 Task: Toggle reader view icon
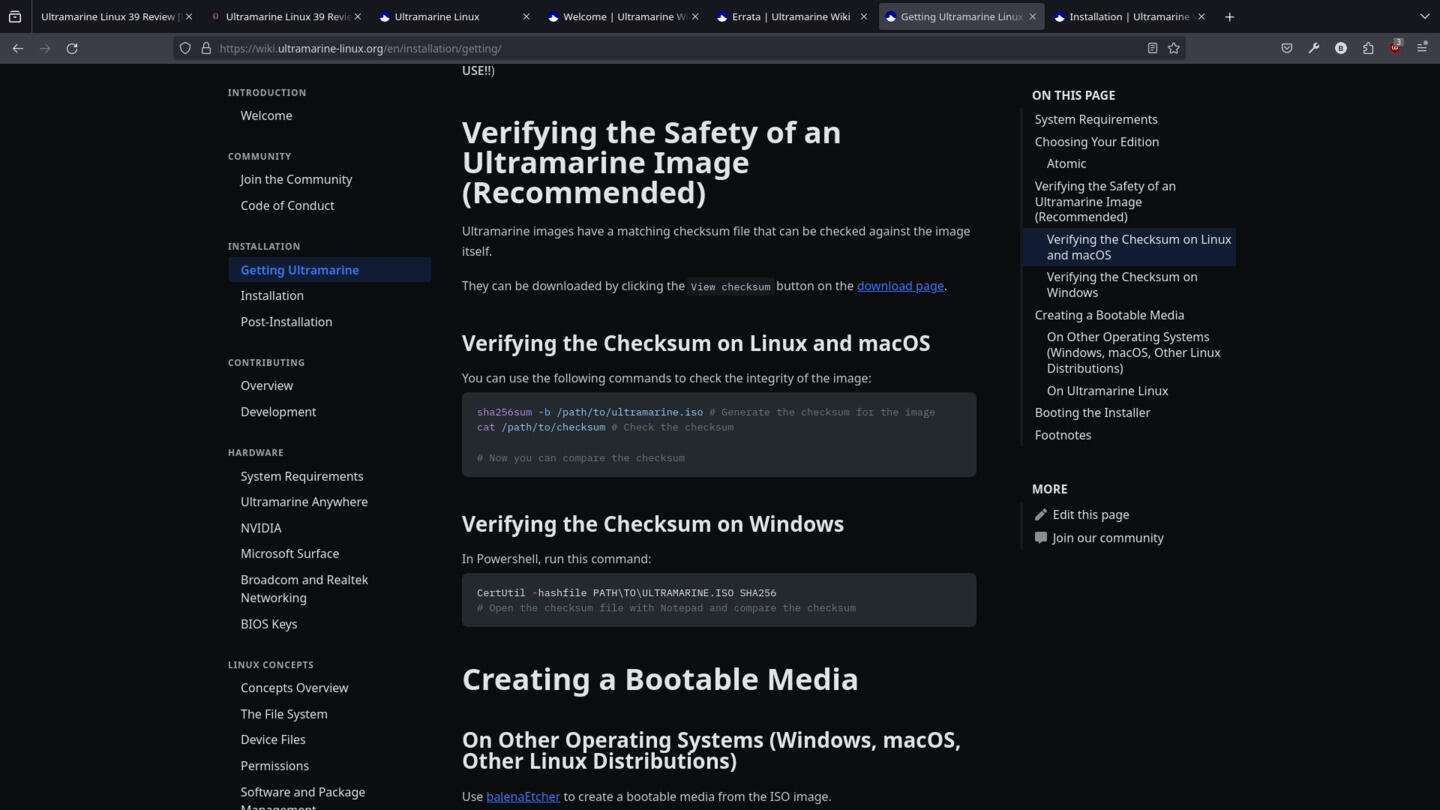(x=1152, y=48)
